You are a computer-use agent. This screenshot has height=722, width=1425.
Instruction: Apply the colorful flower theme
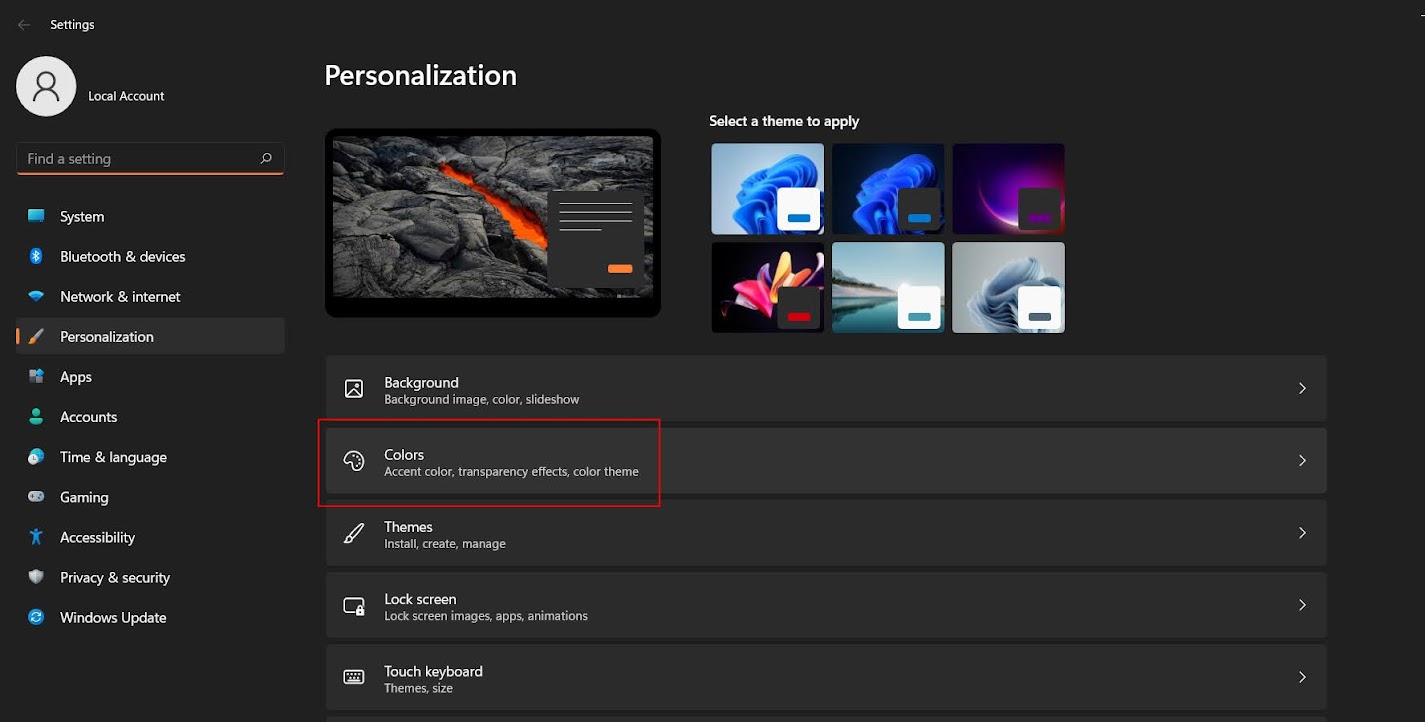click(767, 287)
